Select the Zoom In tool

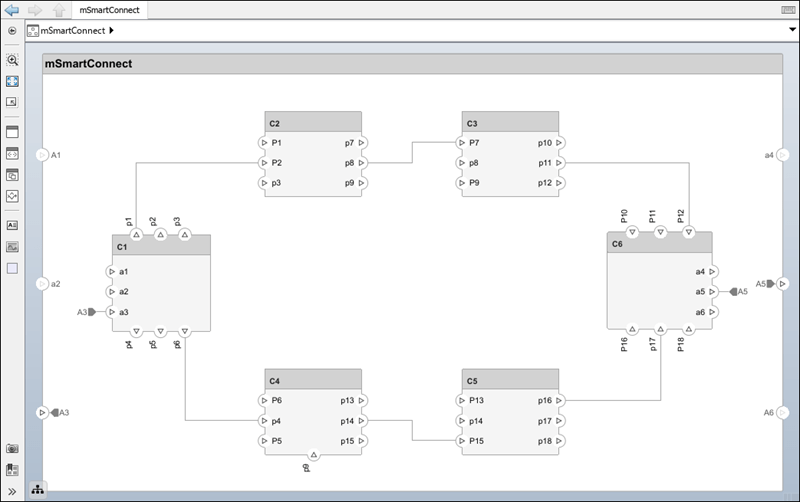[x=13, y=60]
